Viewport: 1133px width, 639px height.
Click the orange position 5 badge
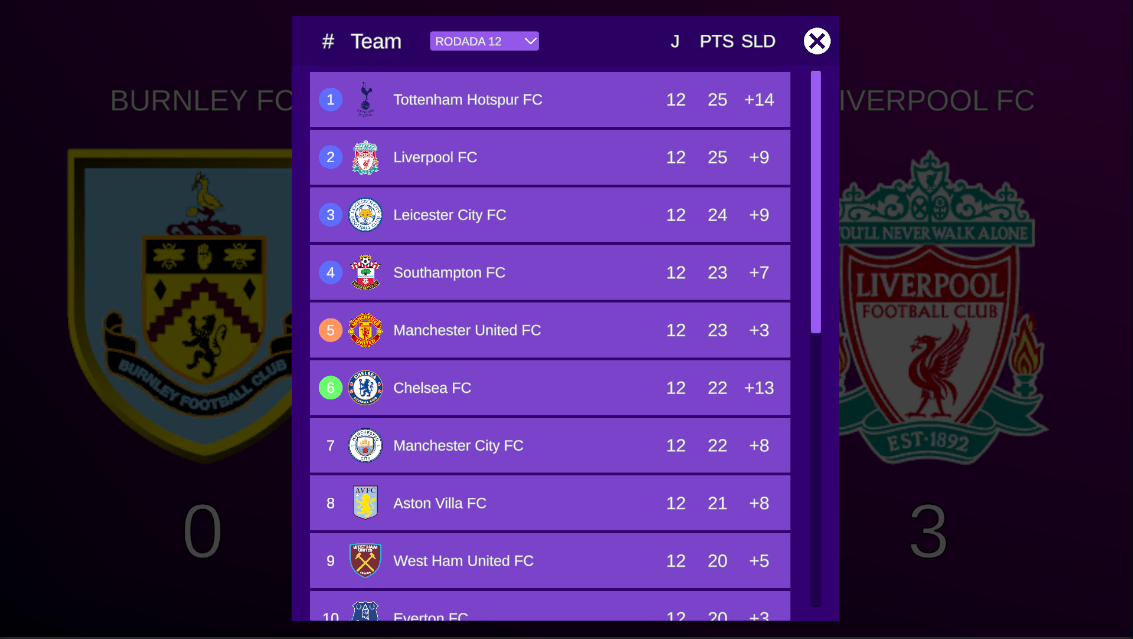[331, 330]
